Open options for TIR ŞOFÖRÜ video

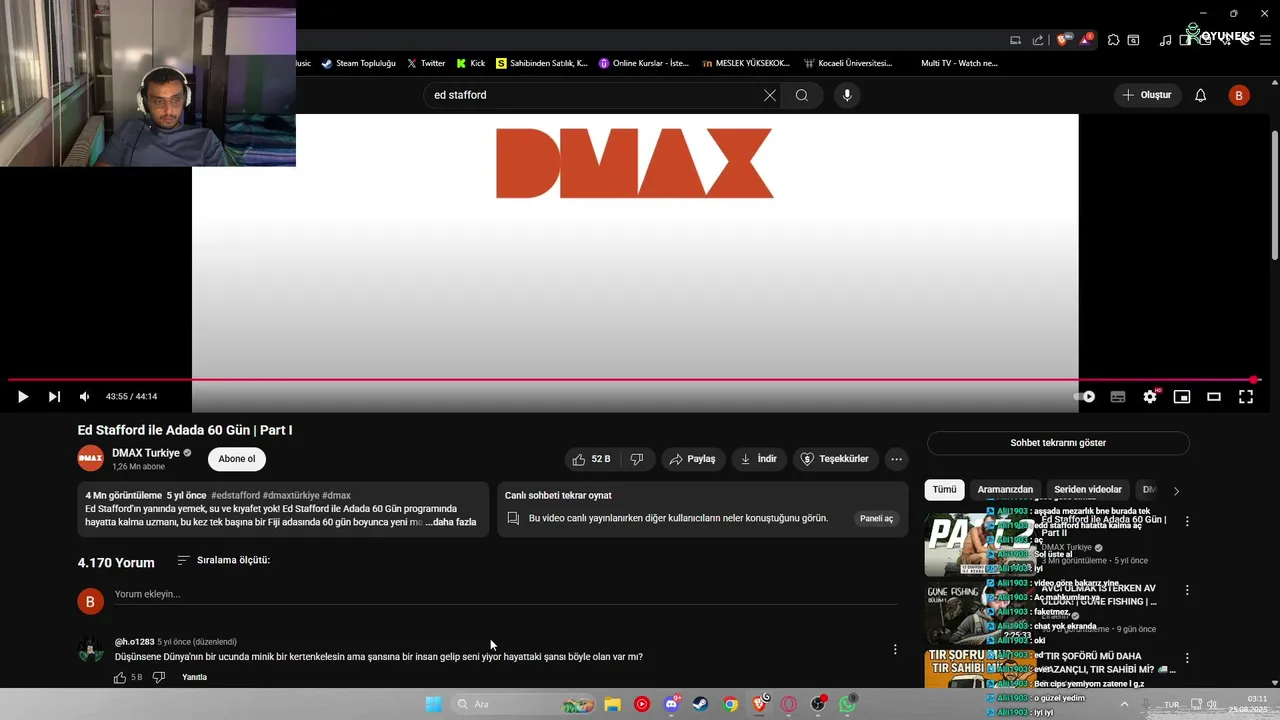click(1187, 658)
